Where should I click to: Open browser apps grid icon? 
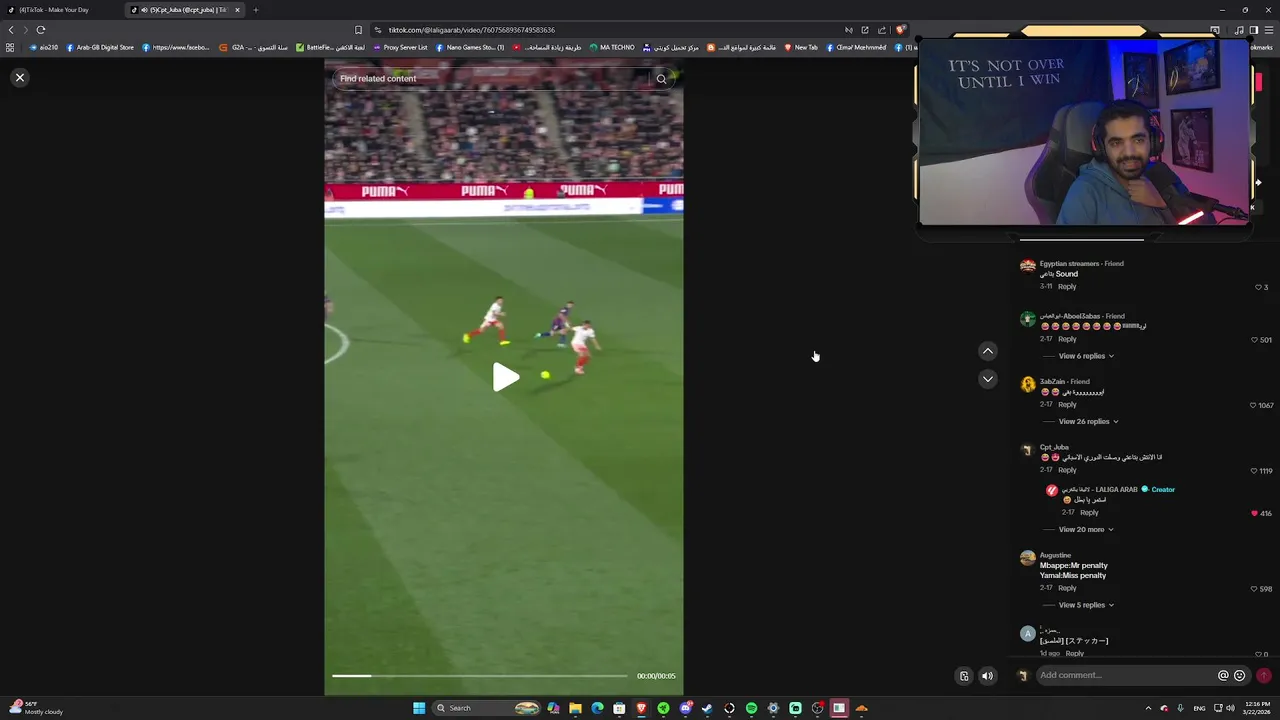point(10,47)
